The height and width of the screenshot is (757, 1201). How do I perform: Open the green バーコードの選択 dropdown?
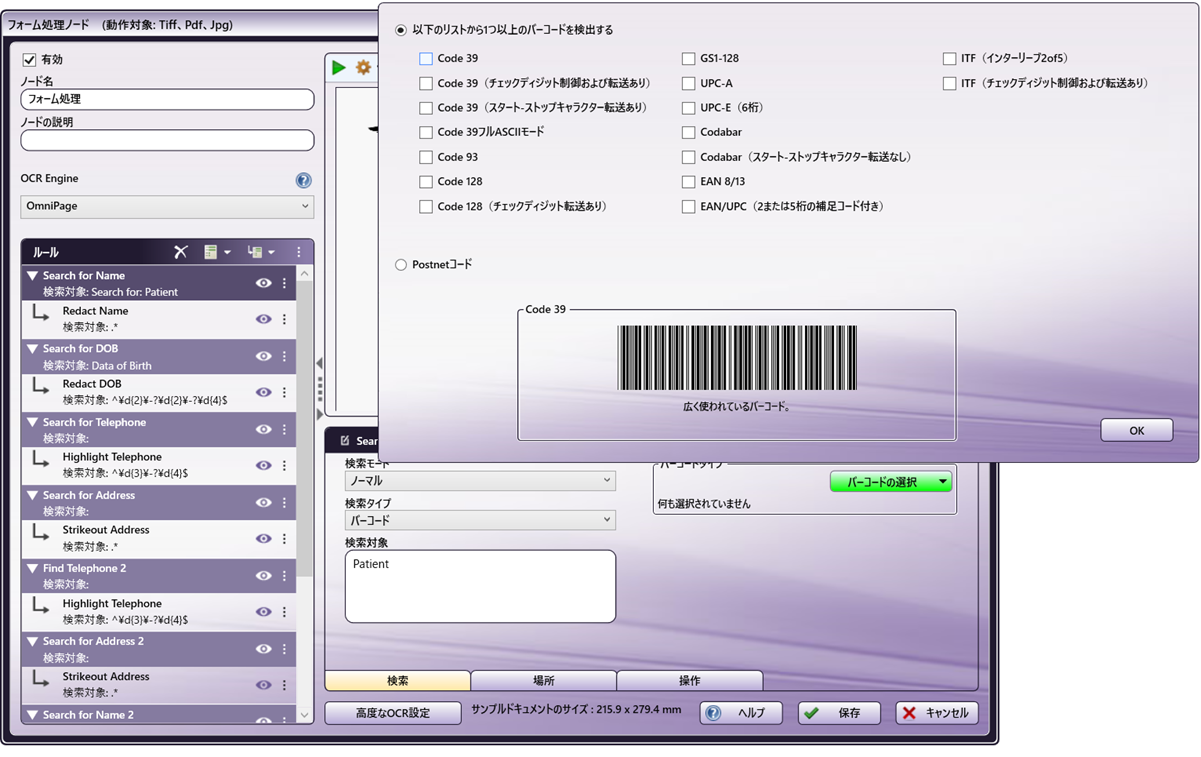tap(891, 482)
